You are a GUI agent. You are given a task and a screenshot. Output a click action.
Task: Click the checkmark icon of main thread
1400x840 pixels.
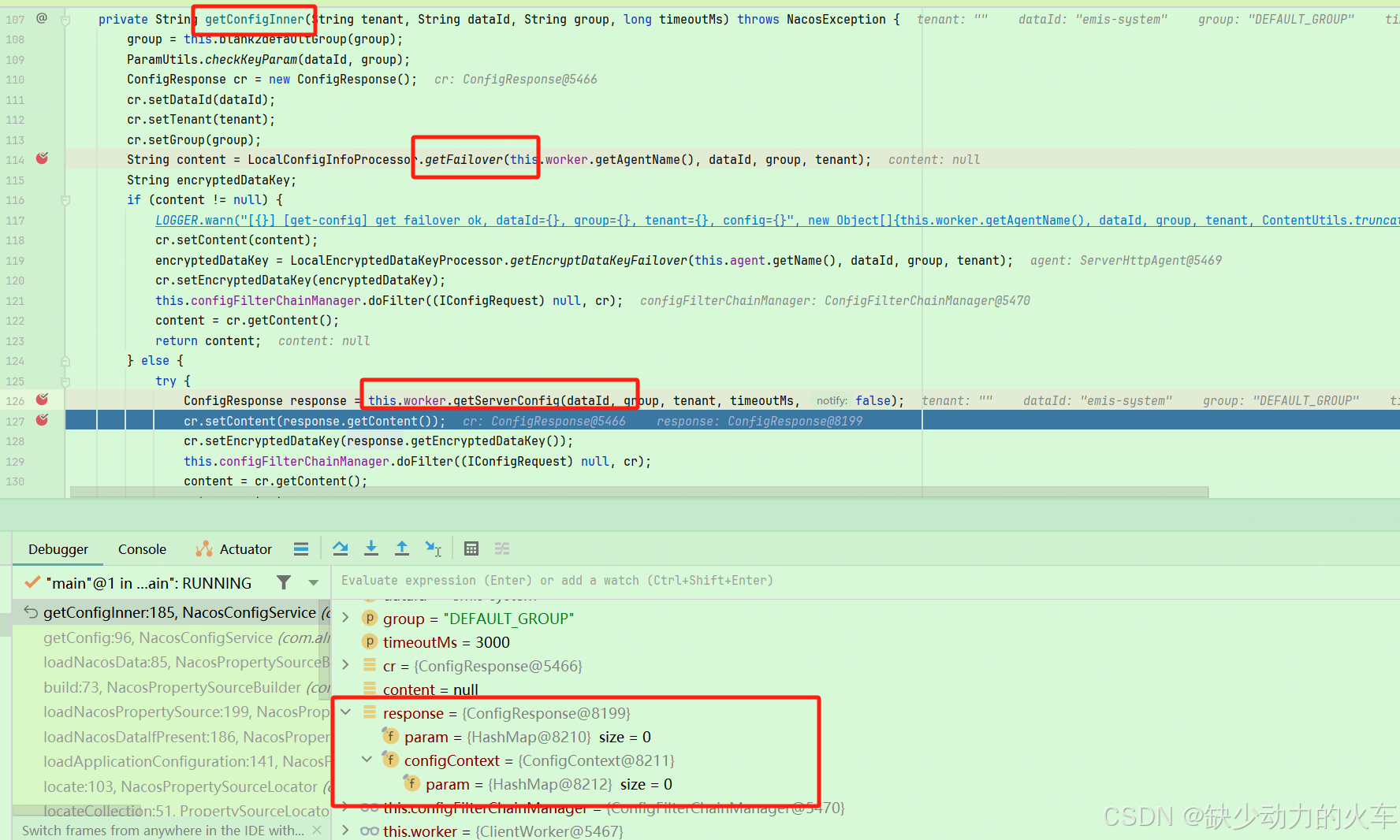point(32,582)
